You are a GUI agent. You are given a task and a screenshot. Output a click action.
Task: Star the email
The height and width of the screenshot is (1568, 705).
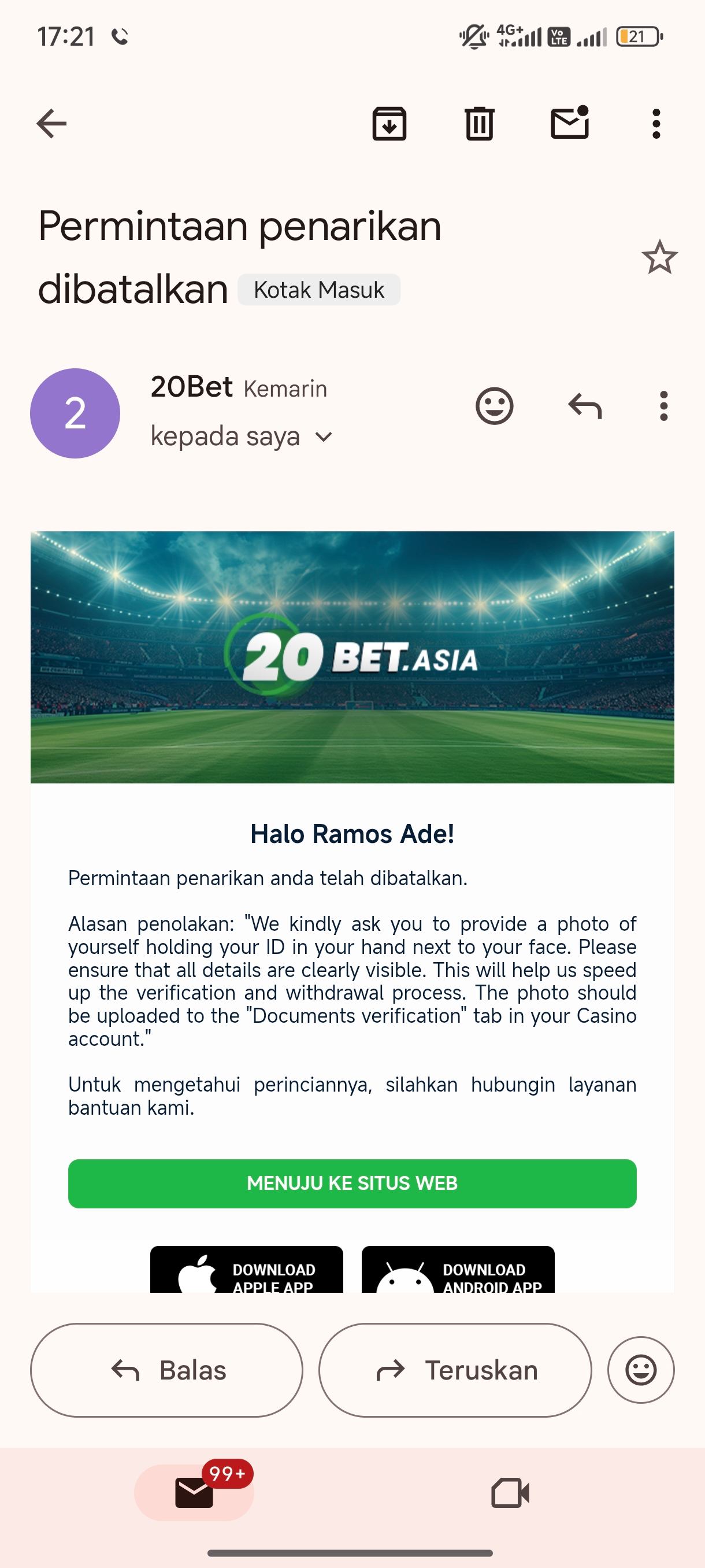(659, 257)
